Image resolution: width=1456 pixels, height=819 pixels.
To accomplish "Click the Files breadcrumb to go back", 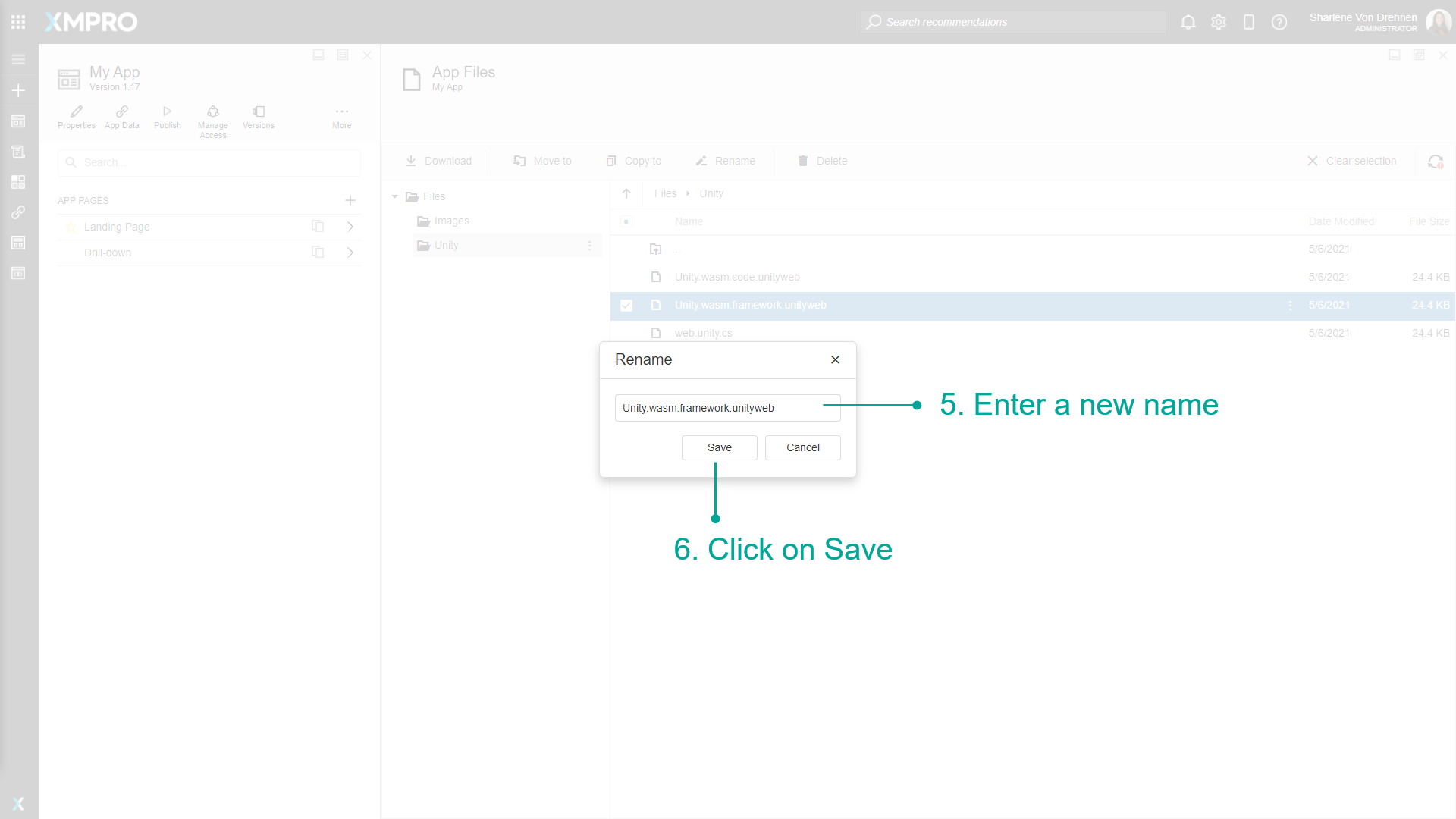I will (665, 193).
